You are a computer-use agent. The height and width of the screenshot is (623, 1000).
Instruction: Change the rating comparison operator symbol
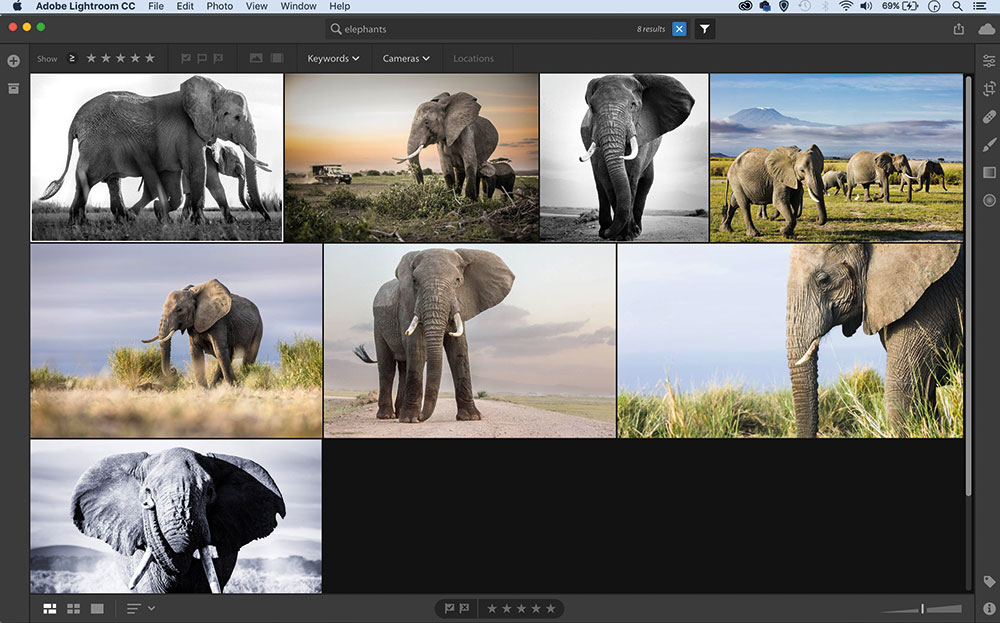point(71,58)
